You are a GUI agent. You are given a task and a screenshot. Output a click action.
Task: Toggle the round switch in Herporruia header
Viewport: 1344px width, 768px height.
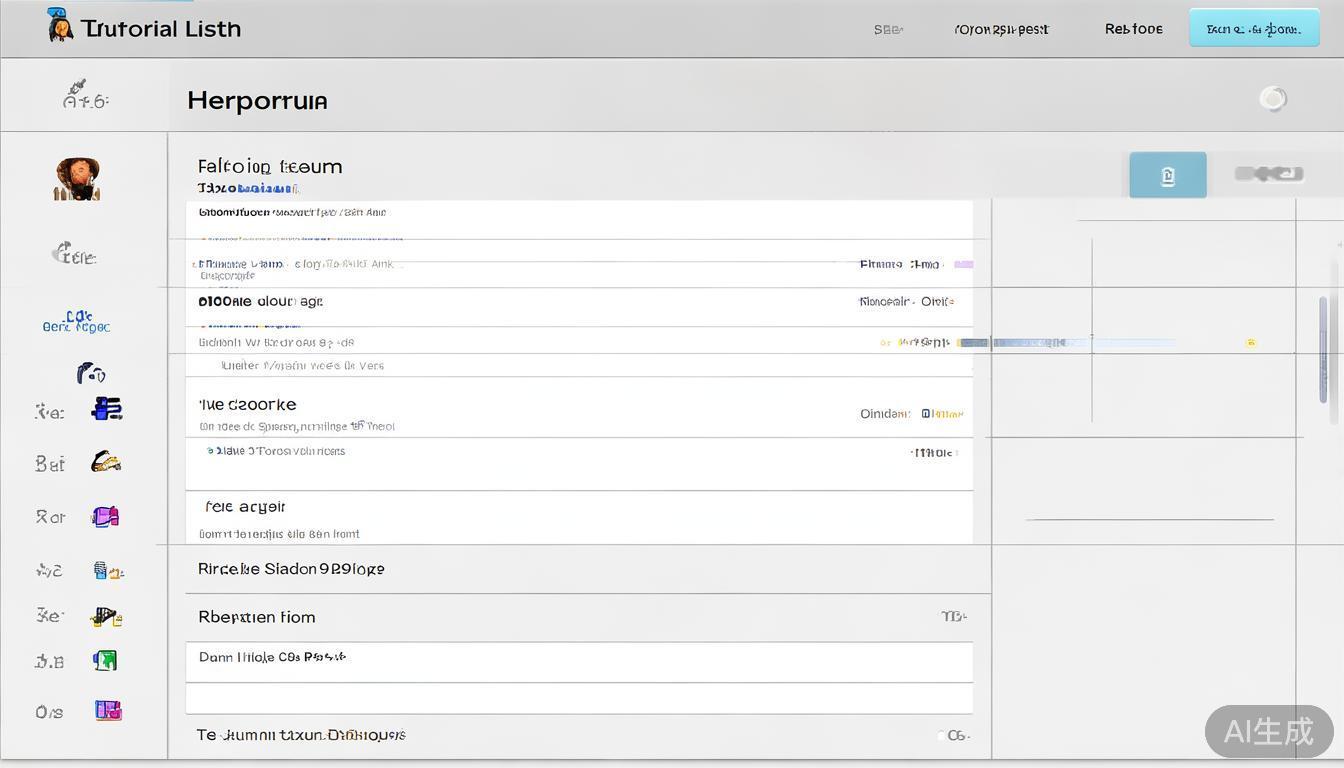tap(1273, 99)
